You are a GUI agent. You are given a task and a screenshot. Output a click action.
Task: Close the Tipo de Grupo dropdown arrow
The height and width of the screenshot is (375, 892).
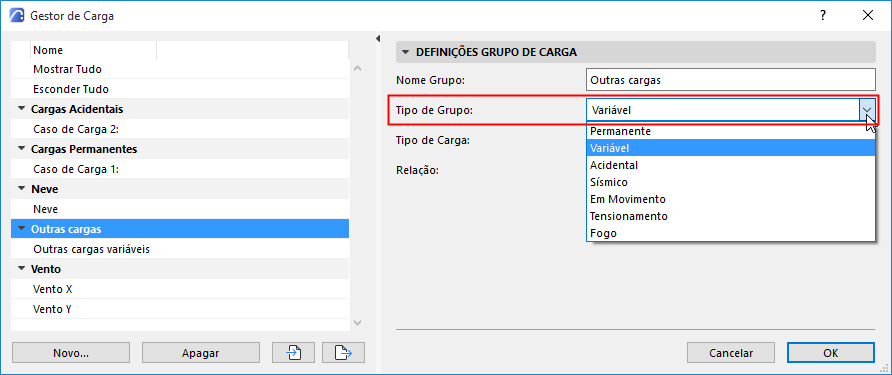(867, 110)
